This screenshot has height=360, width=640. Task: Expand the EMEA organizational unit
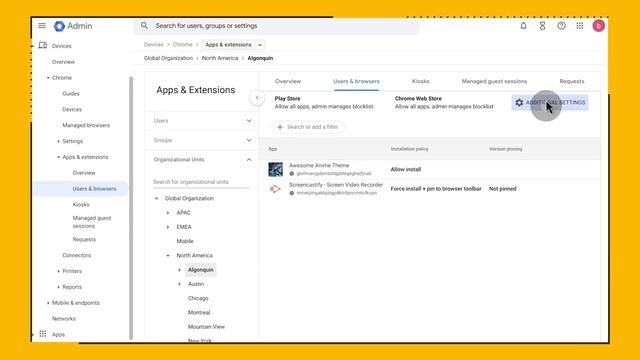[168, 227]
